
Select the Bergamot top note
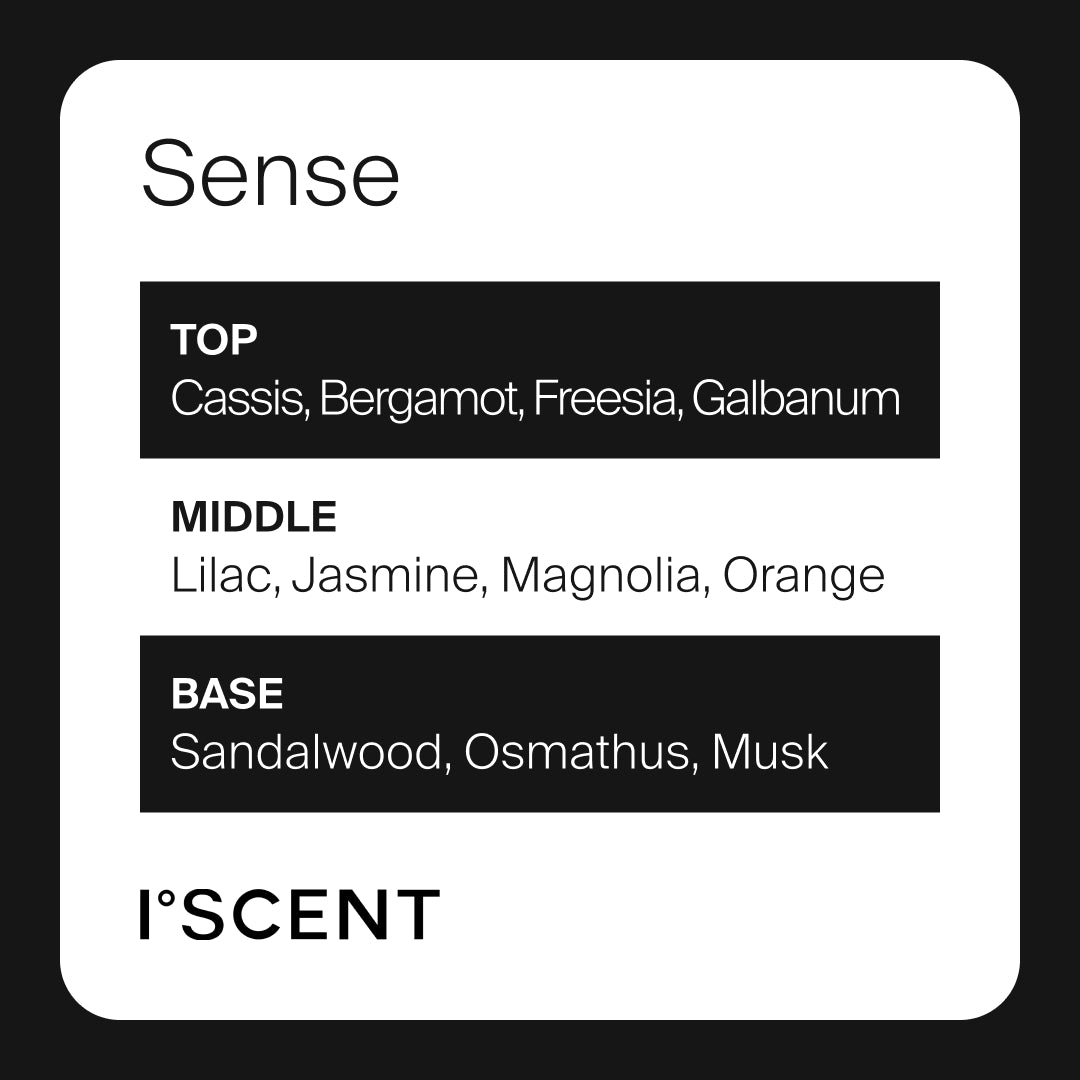422,401
